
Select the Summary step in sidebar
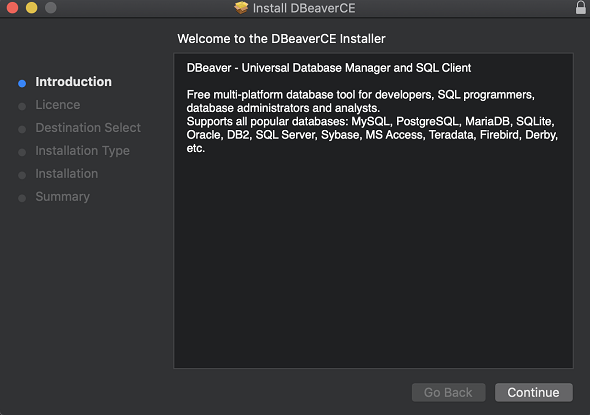click(x=62, y=196)
